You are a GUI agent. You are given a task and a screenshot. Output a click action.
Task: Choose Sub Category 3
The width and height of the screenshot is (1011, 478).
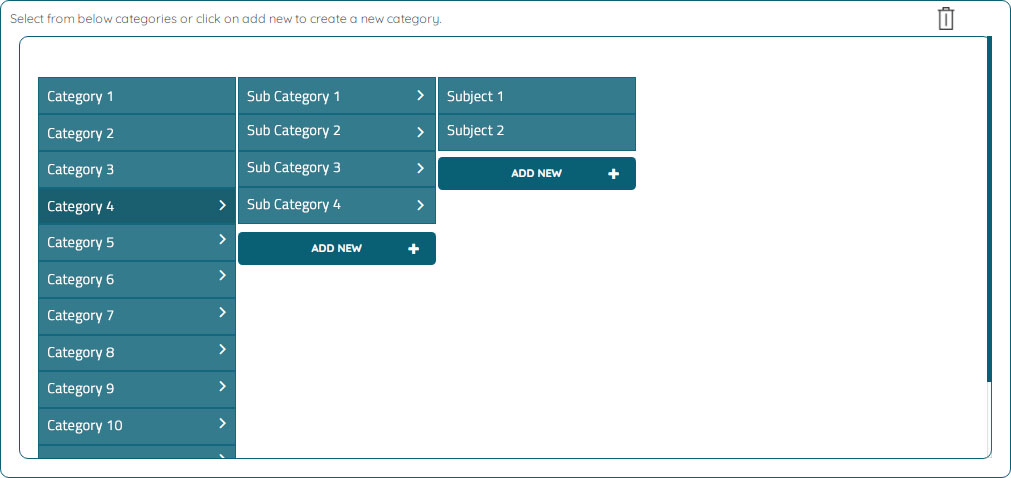(x=337, y=170)
